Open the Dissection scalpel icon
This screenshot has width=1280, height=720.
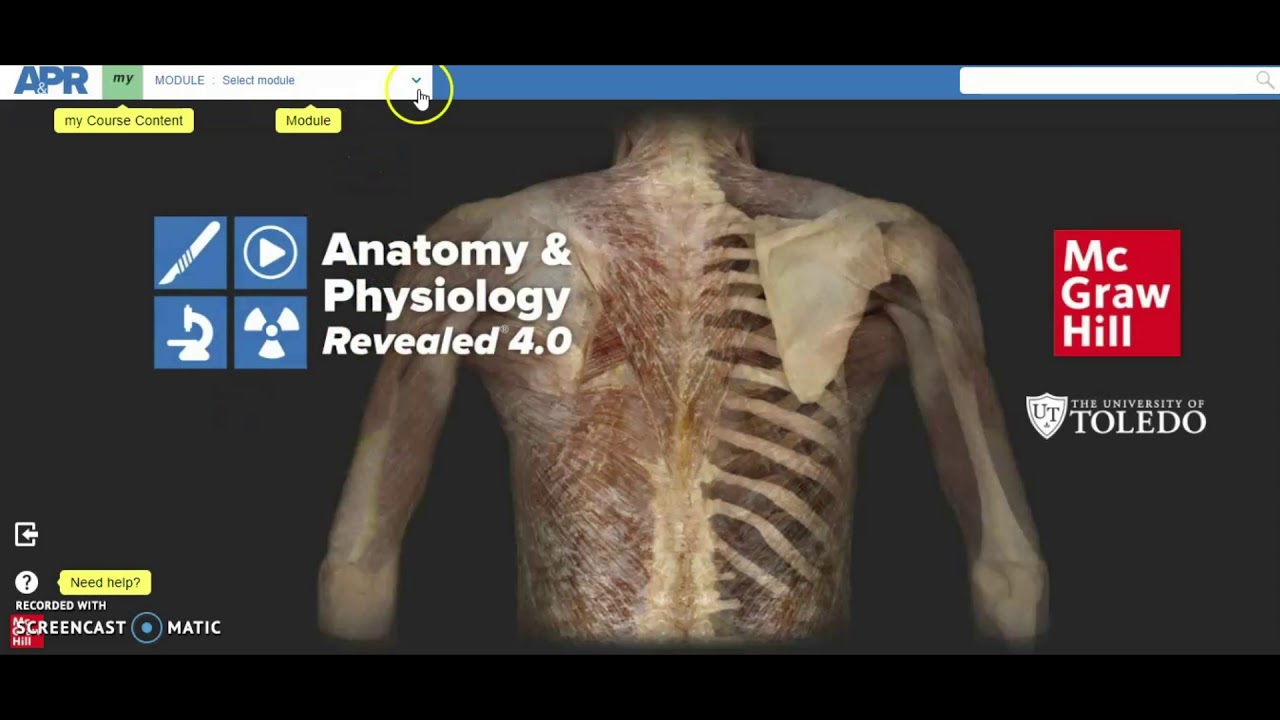click(190, 253)
